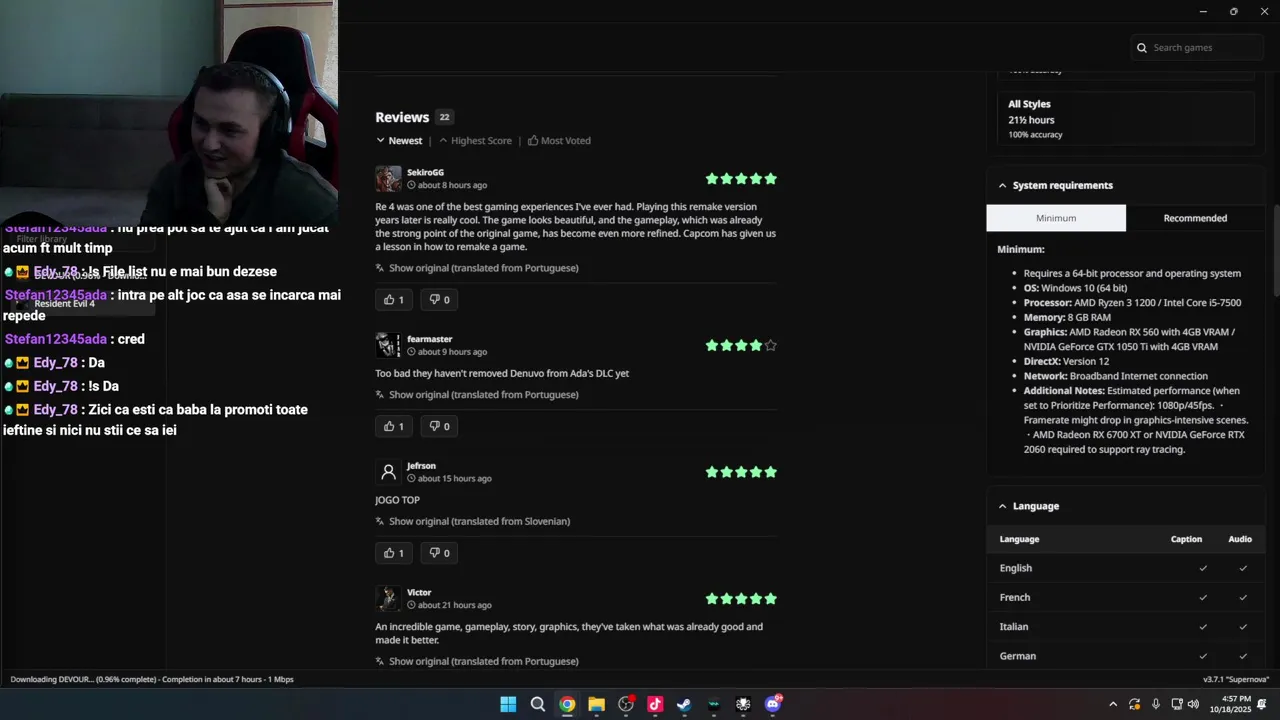1280x720 pixels.
Task: Click the Caption column header
Action: coord(1186,540)
